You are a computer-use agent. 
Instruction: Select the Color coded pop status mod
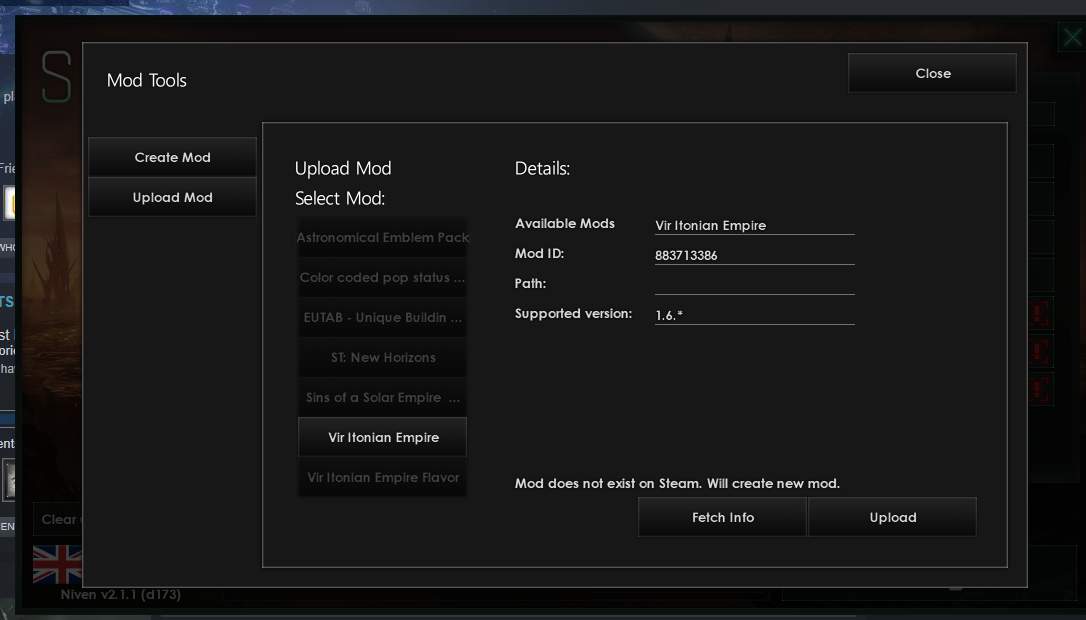tap(382, 277)
